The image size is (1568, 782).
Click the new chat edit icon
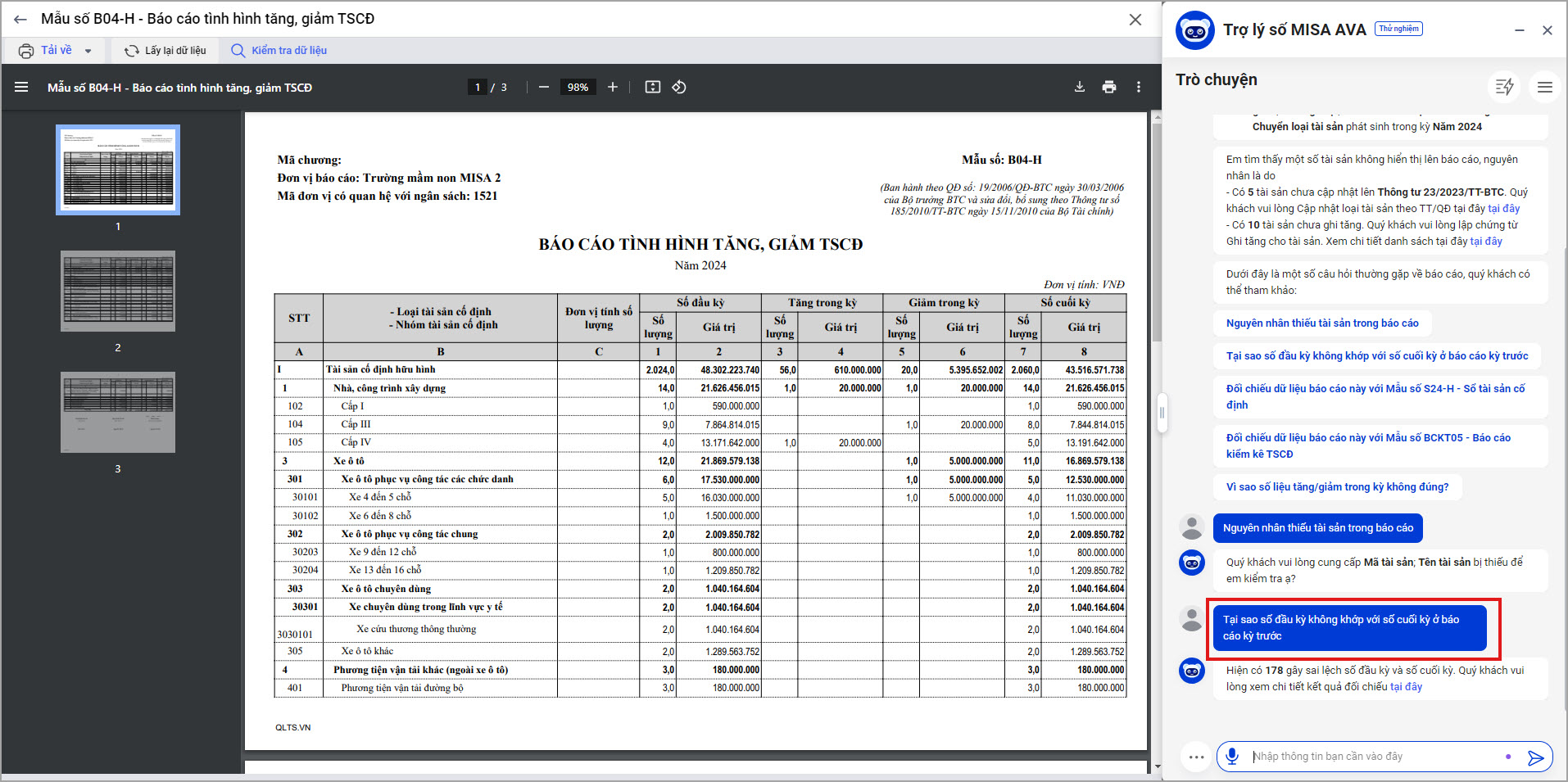pos(1504,87)
